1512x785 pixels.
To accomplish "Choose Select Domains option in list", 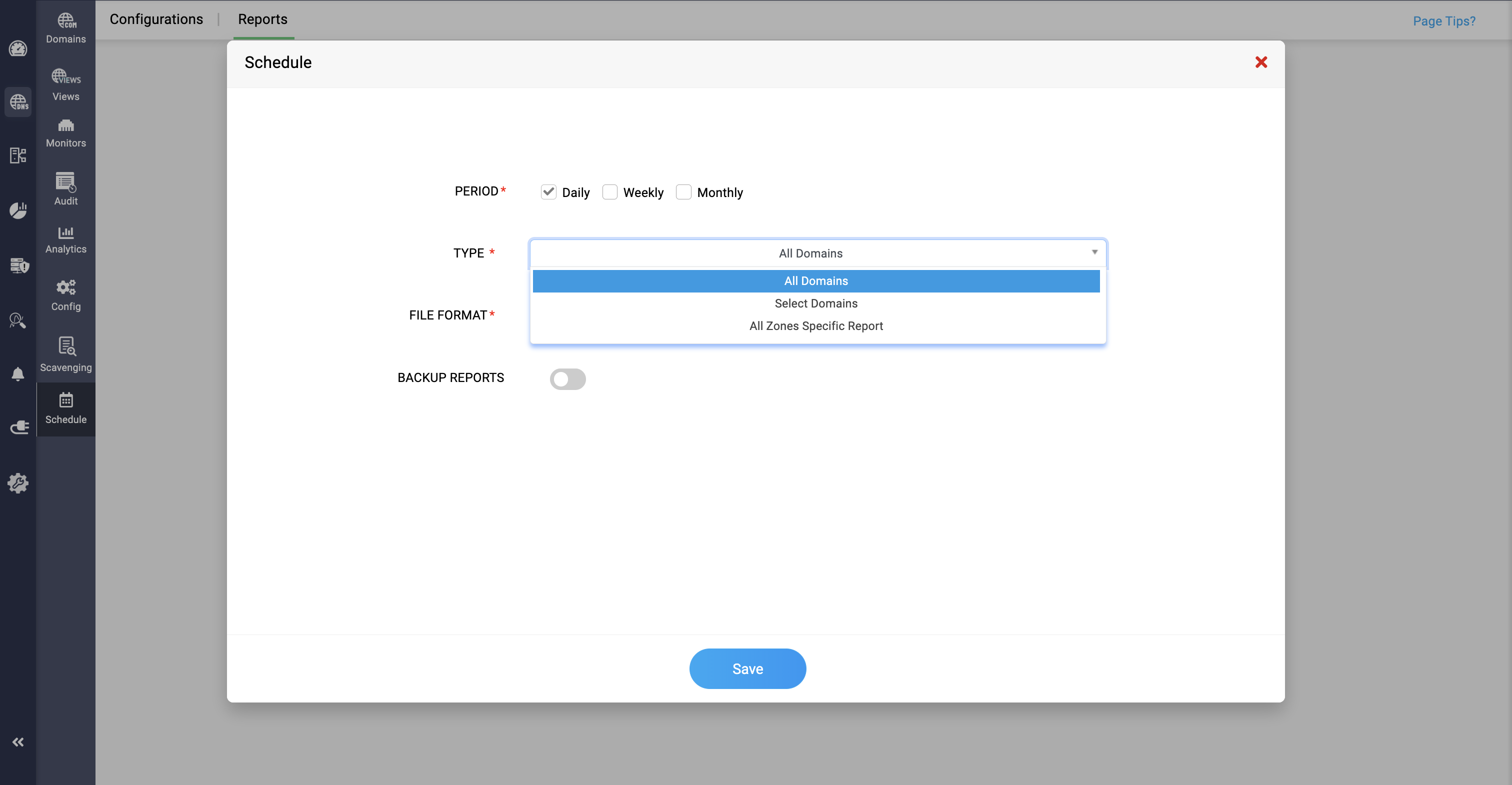I will pyautogui.click(x=816, y=303).
